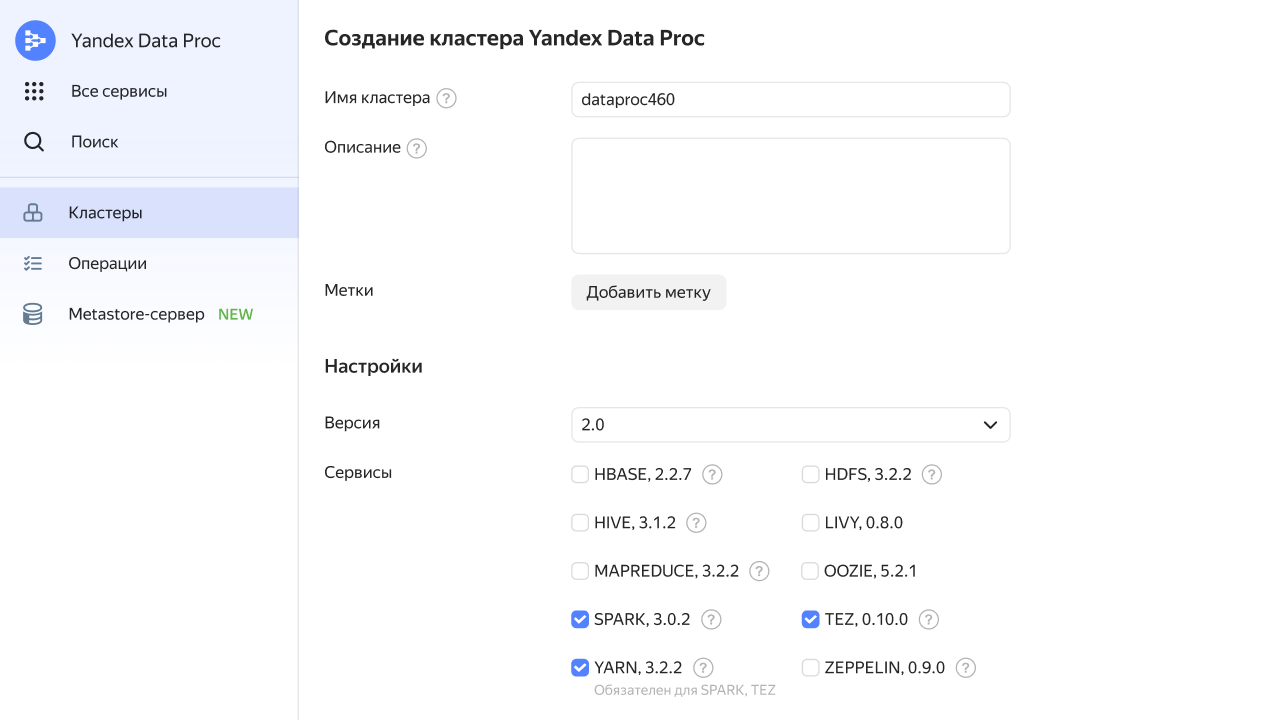1280x720 pixels.
Task: Click the Метки field label
Action: pyautogui.click(x=349, y=291)
